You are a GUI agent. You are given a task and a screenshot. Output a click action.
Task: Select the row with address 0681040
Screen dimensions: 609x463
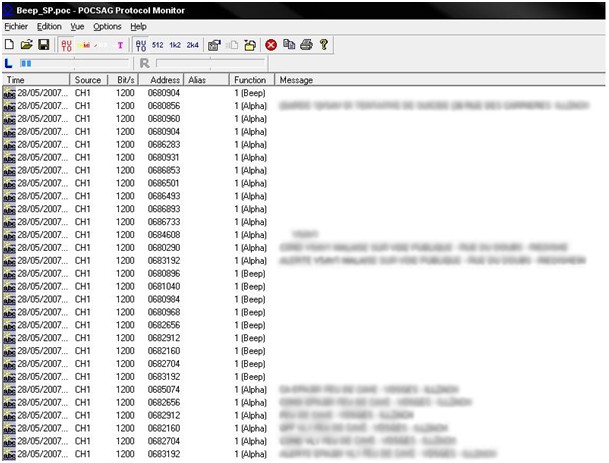pyautogui.click(x=304, y=286)
